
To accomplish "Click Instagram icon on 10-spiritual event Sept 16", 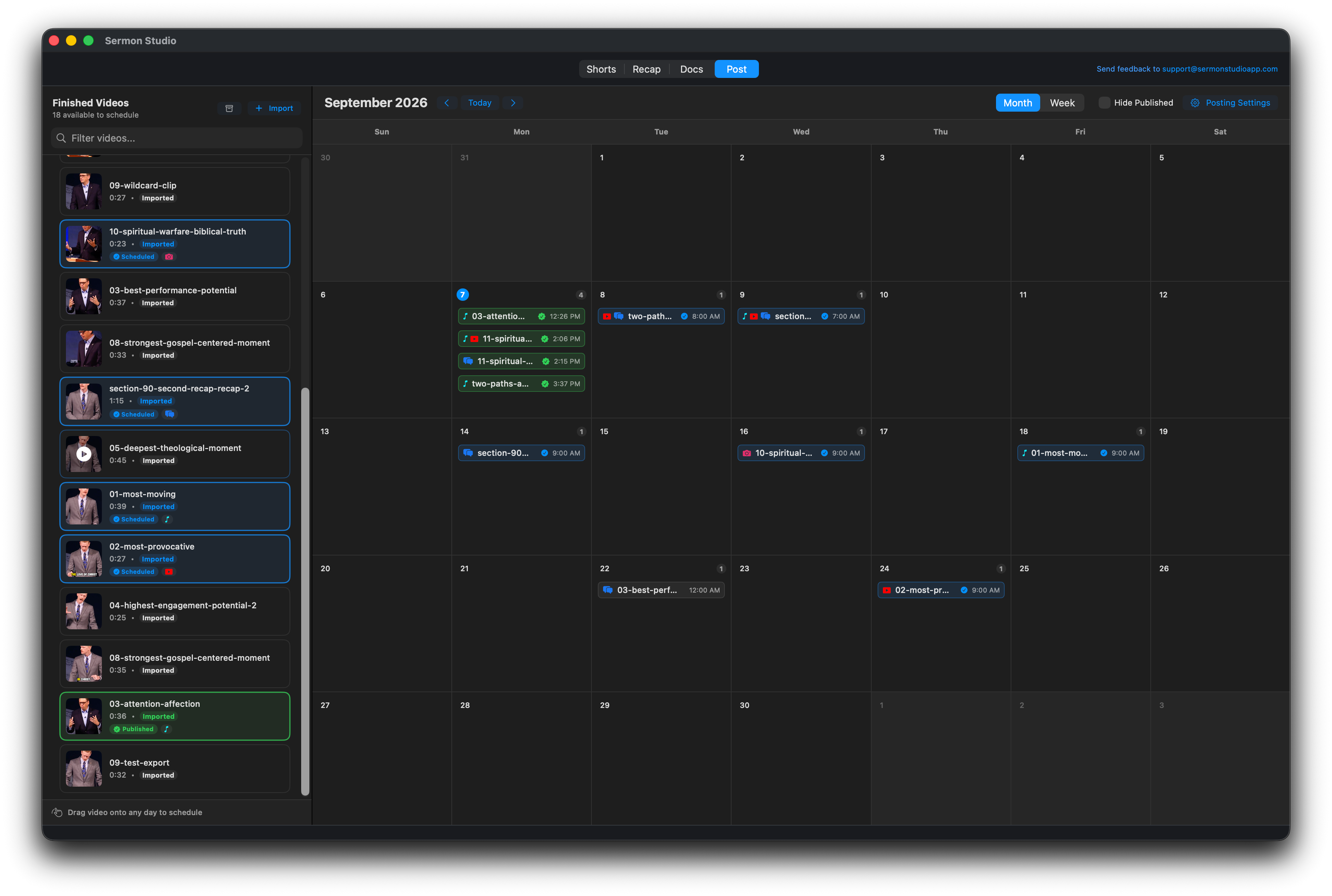I will [747, 453].
